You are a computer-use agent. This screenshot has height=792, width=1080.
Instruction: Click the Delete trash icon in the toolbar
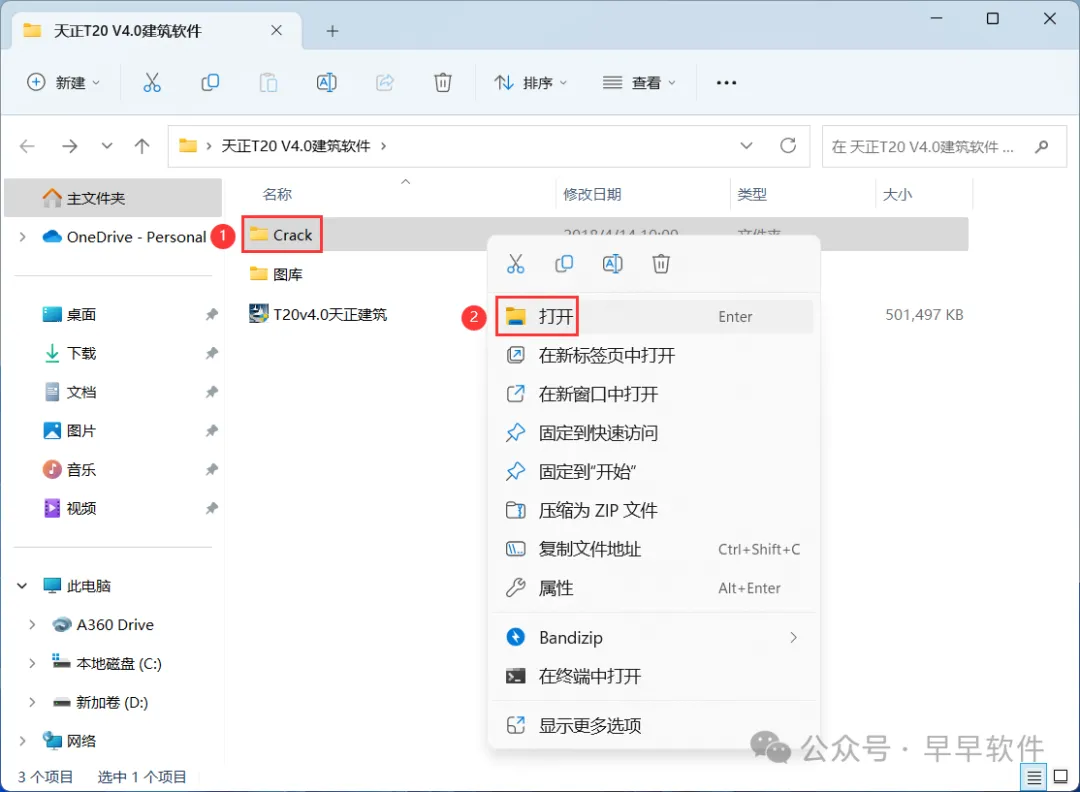pos(443,83)
